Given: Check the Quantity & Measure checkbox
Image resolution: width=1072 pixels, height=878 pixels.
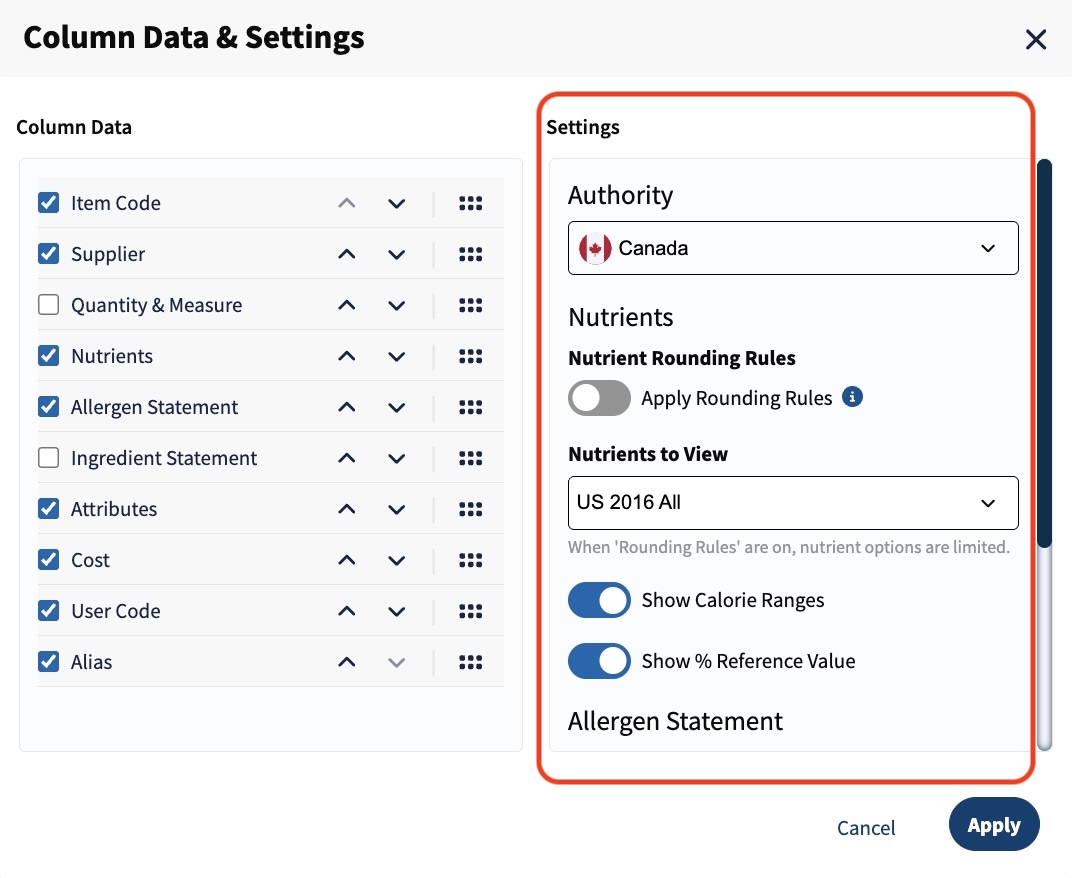Looking at the screenshot, I should (49, 304).
